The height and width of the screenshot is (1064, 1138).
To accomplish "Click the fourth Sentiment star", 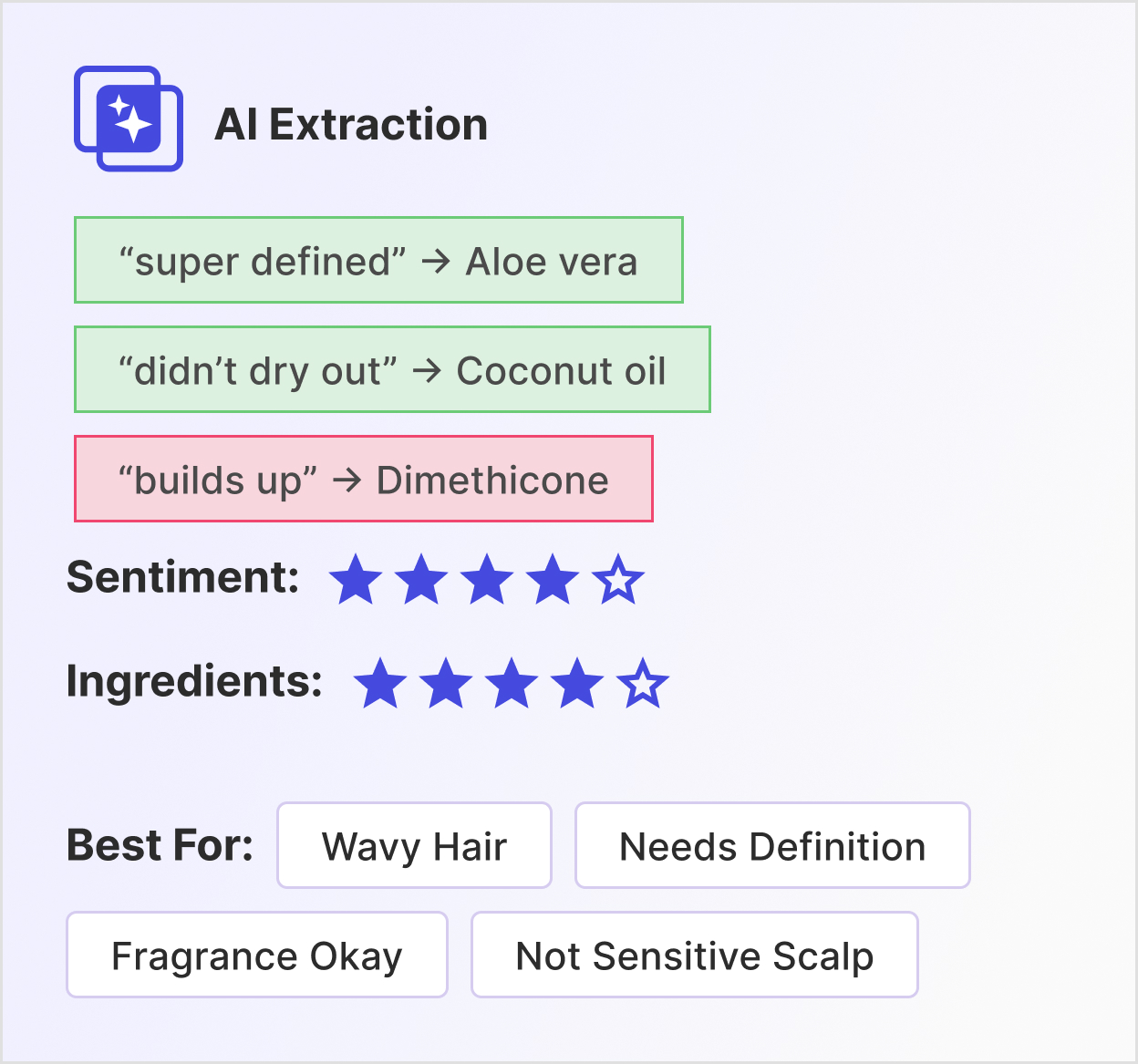I will point(553,579).
